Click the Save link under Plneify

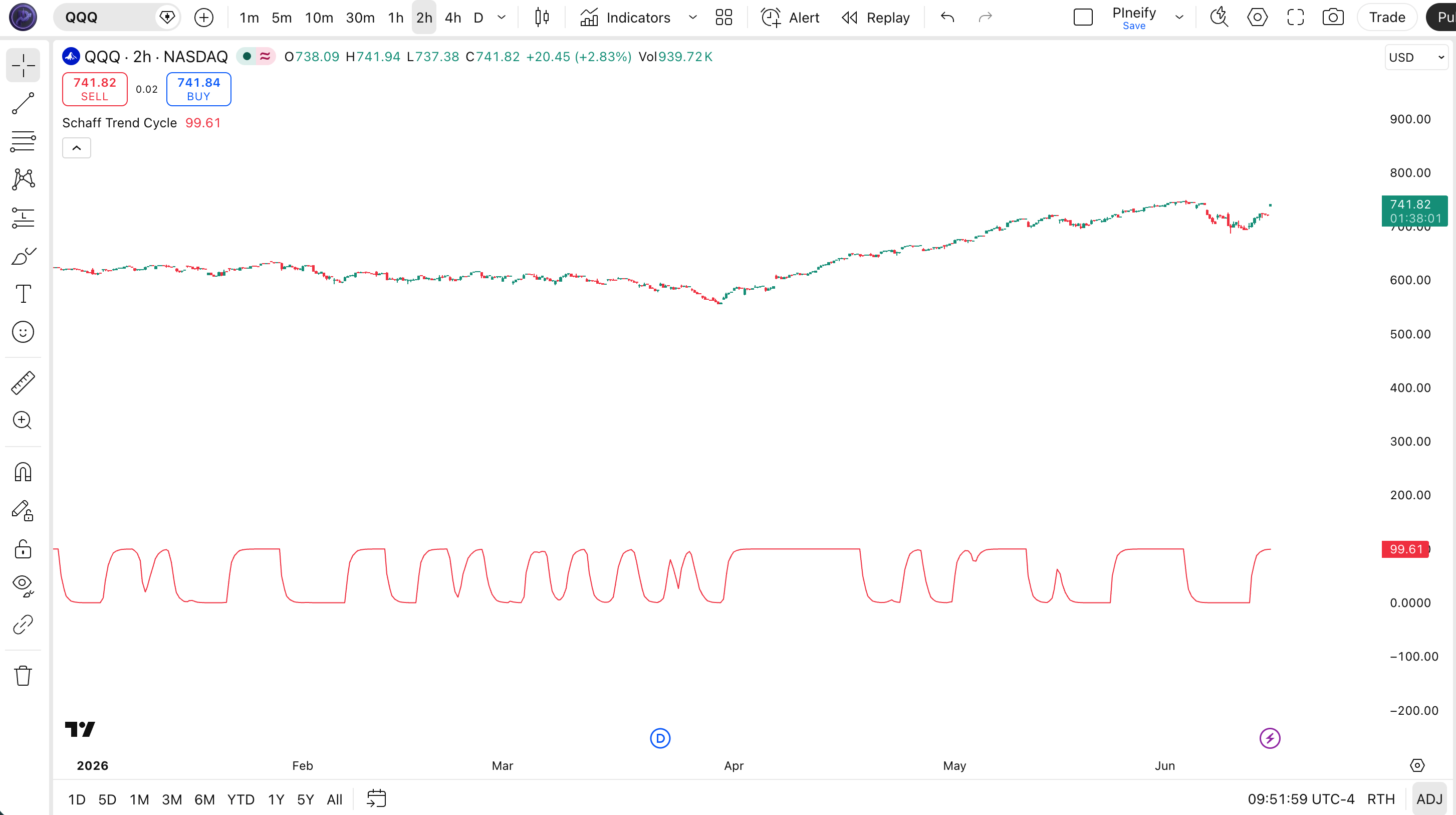pyautogui.click(x=1134, y=26)
